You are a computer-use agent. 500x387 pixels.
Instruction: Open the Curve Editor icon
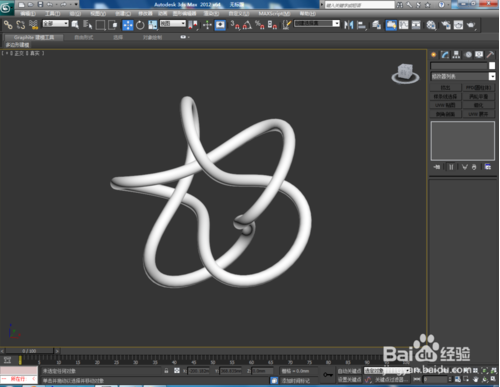[x=404, y=25]
